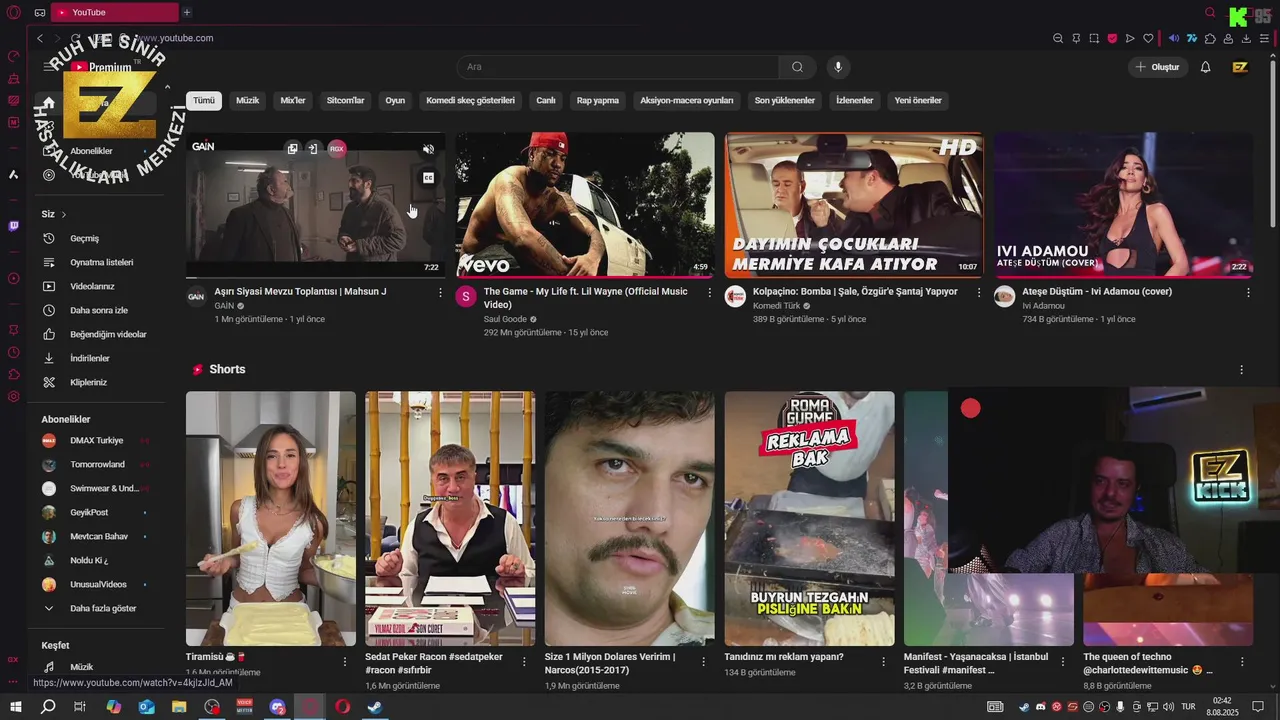Open menu for Size 1 Milyon Dolares short
The image size is (1280, 720).
(704, 662)
